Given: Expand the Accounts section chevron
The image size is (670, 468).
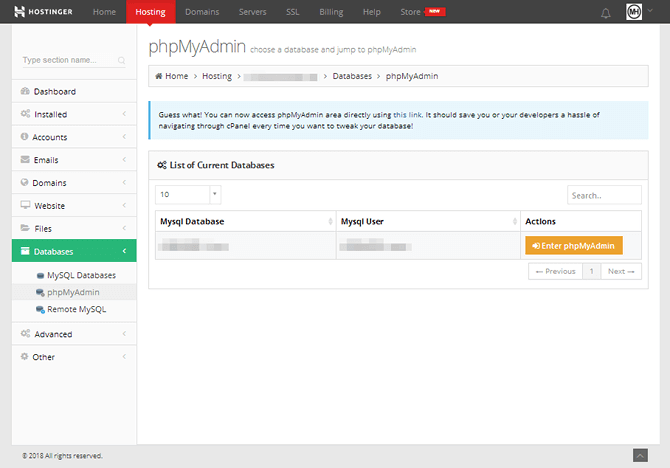Looking at the screenshot, I should (124, 137).
